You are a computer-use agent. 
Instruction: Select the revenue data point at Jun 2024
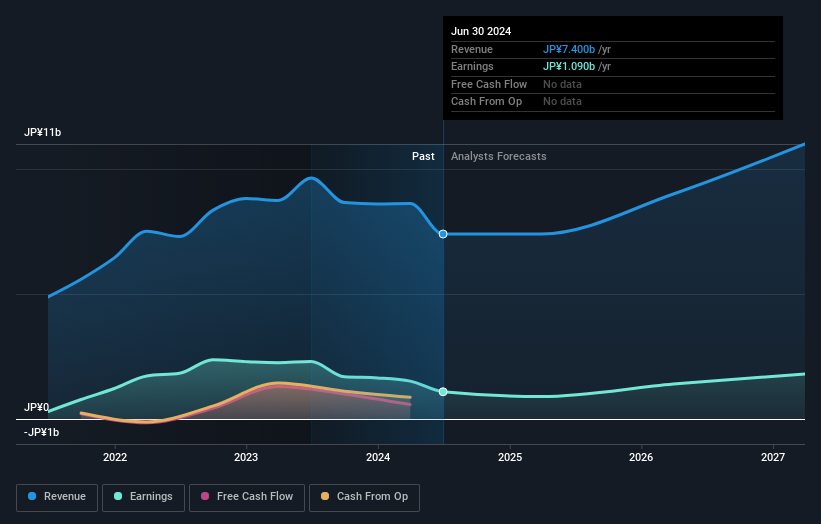(x=443, y=234)
